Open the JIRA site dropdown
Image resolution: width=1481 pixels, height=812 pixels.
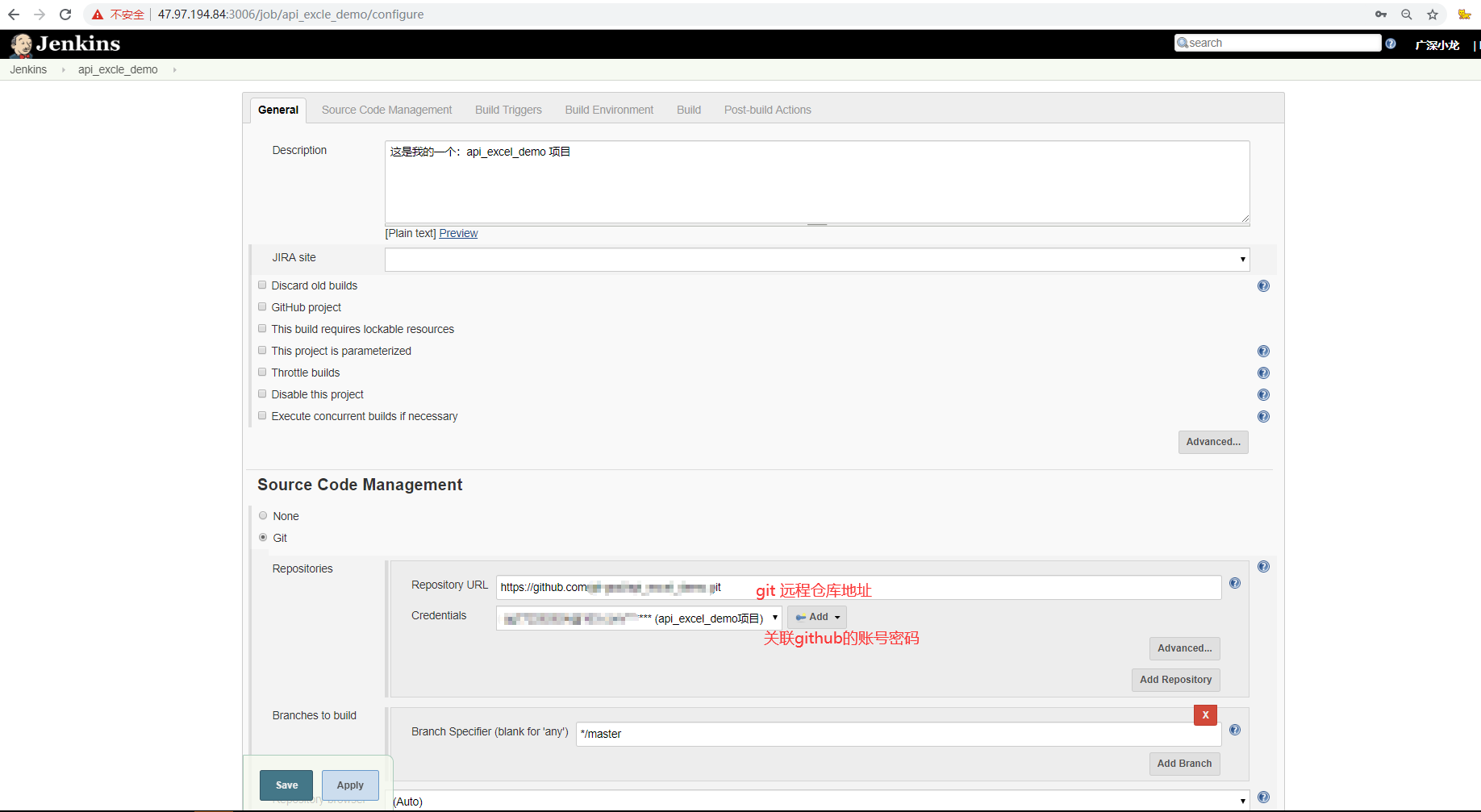coord(817,260)
